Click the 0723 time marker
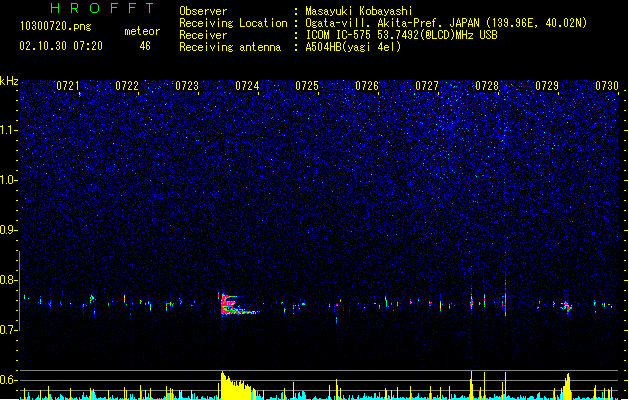This screenshot has width=629, height=400. click(x=187, y=86)
